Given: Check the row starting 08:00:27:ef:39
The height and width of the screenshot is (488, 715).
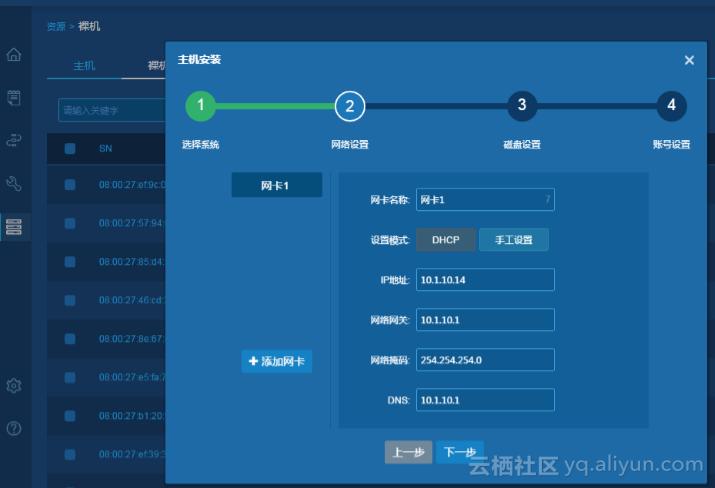Looking at the screenshot, I should (70, 454).
